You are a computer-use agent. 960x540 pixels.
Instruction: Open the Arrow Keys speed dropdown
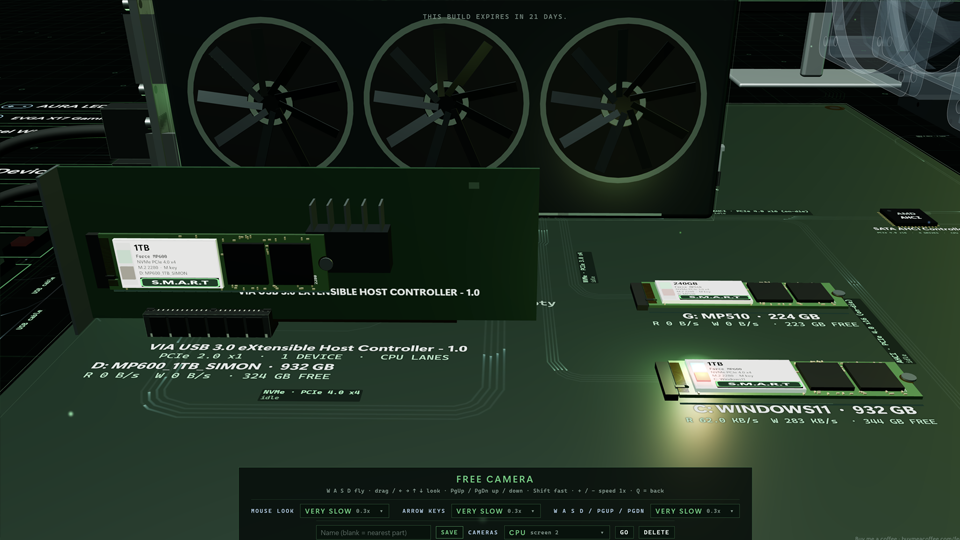coord(495,511)
